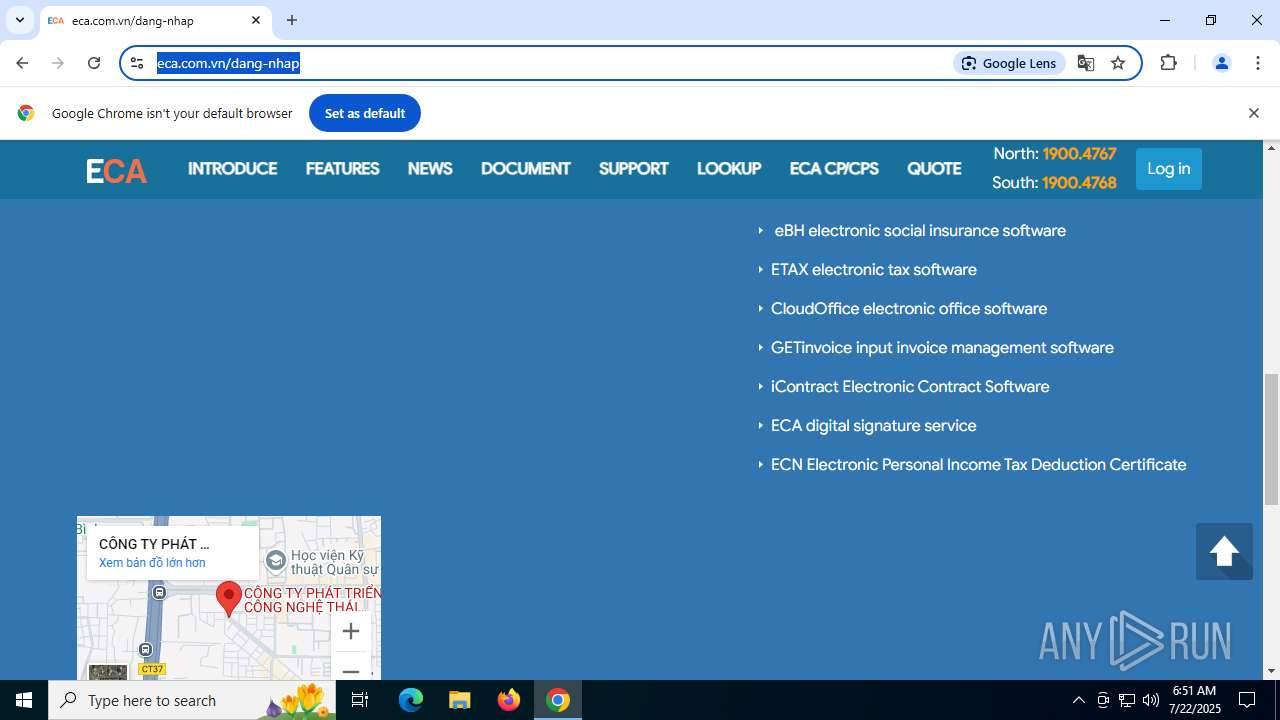Click Chrome icon in the taskbar
Screen dimensions: 1280x720
pos(558,700)
